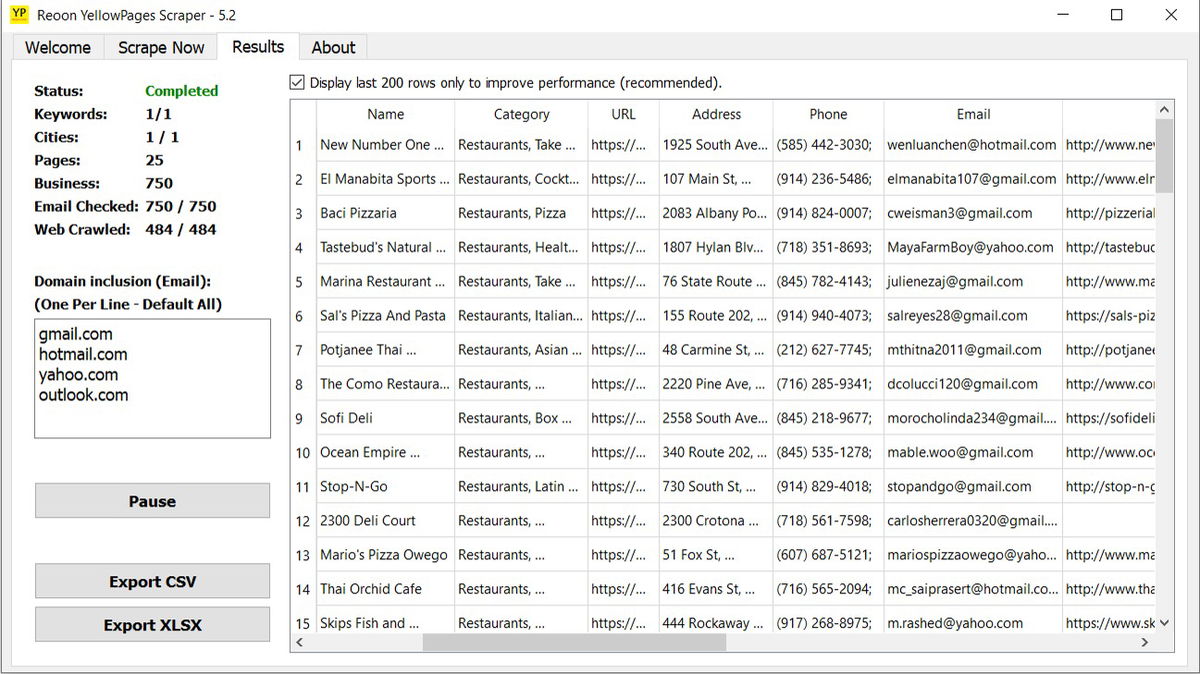Toggle the 'Display last 200 rows only' checkbox
The height and width of the screenshot is (674, 1200).
coord(296,82)
